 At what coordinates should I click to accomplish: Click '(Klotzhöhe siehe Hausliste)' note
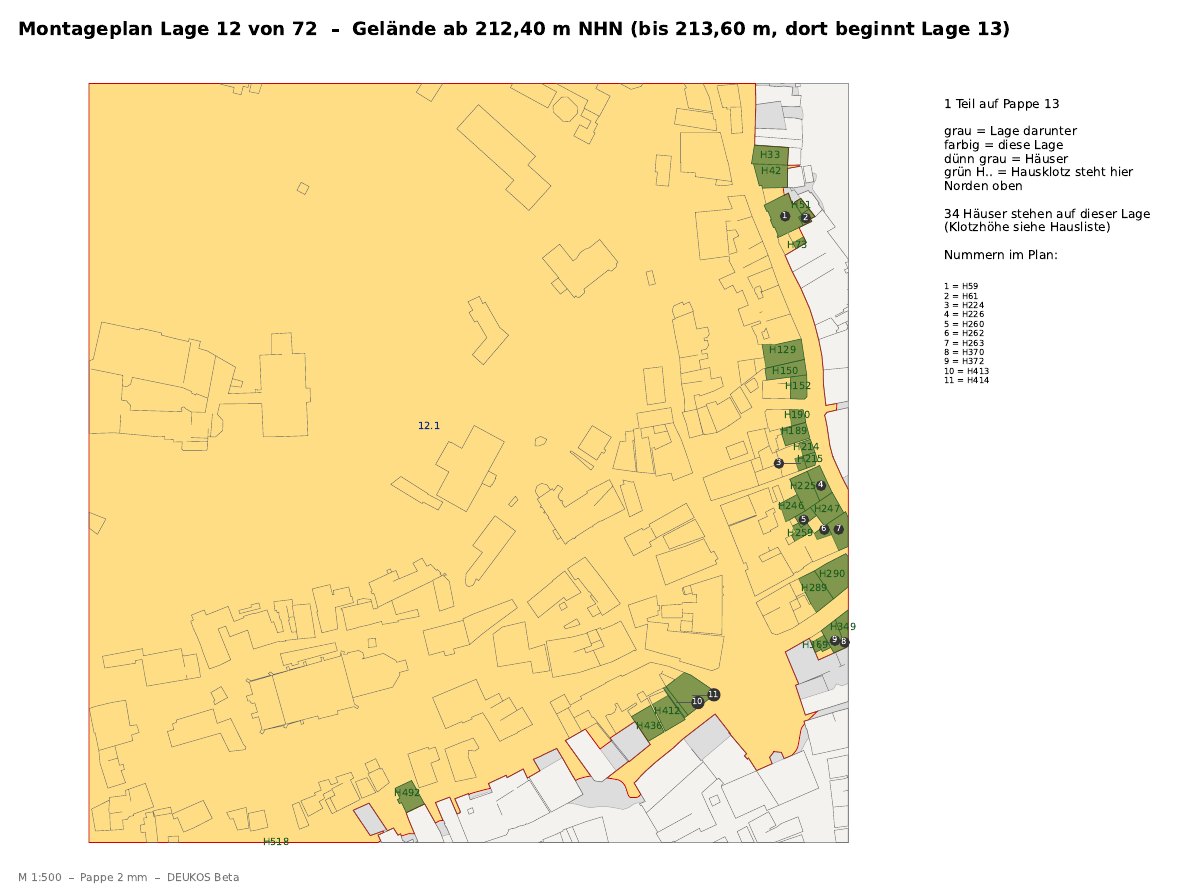pos(1026,226)
